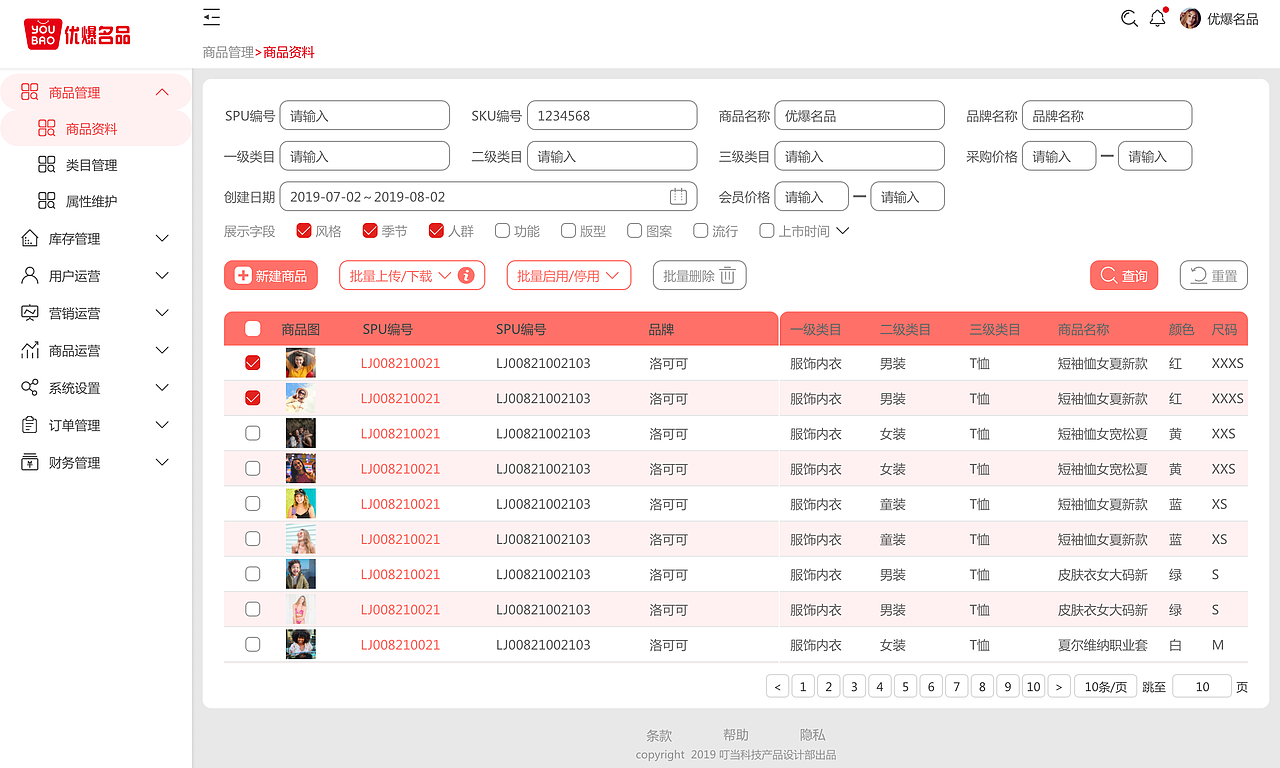1280x768 pixels.
Task: Click the 一级类目 input field
Action: tap(365, 156)
